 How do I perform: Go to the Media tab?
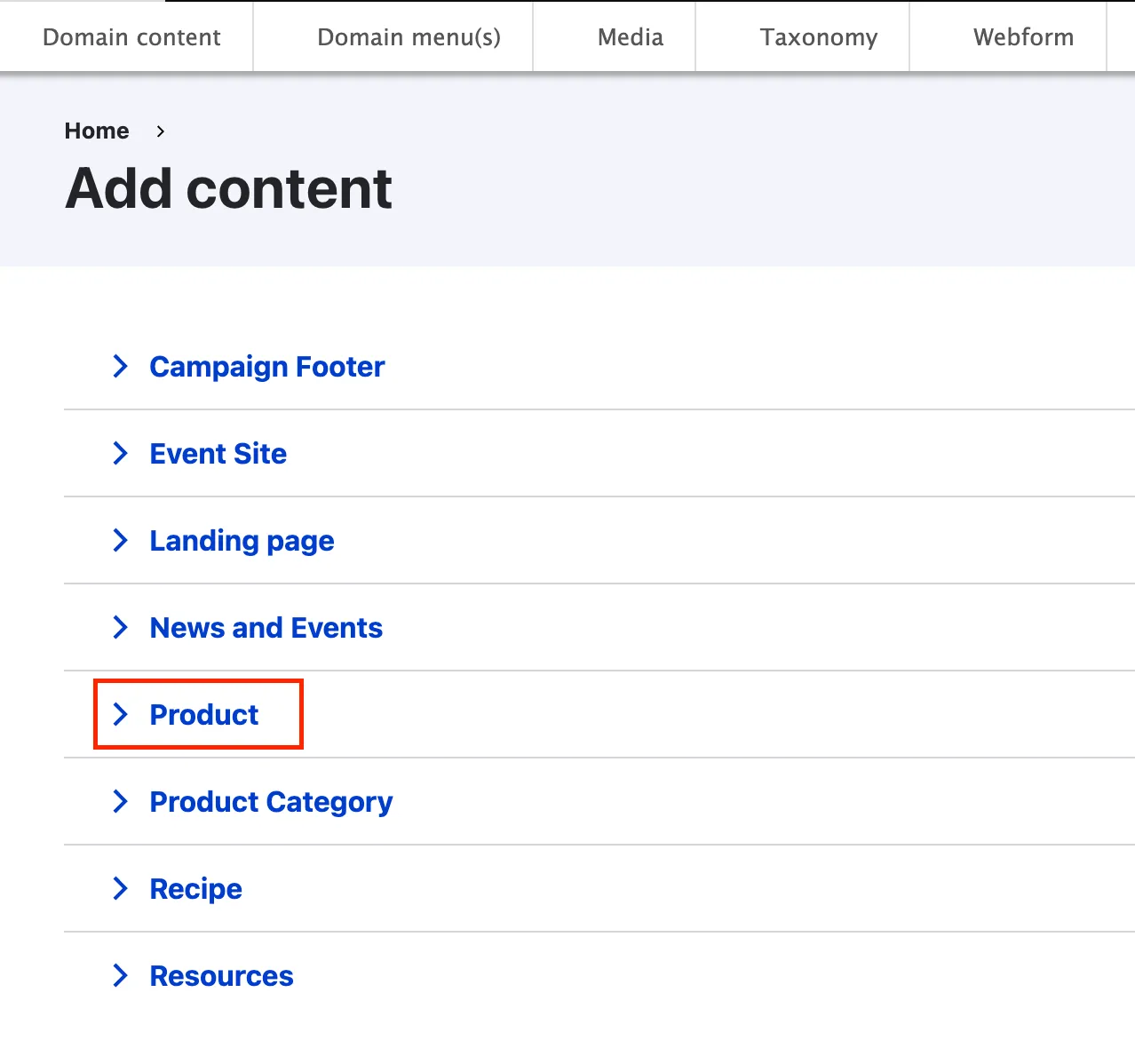(x=631, y=37)
